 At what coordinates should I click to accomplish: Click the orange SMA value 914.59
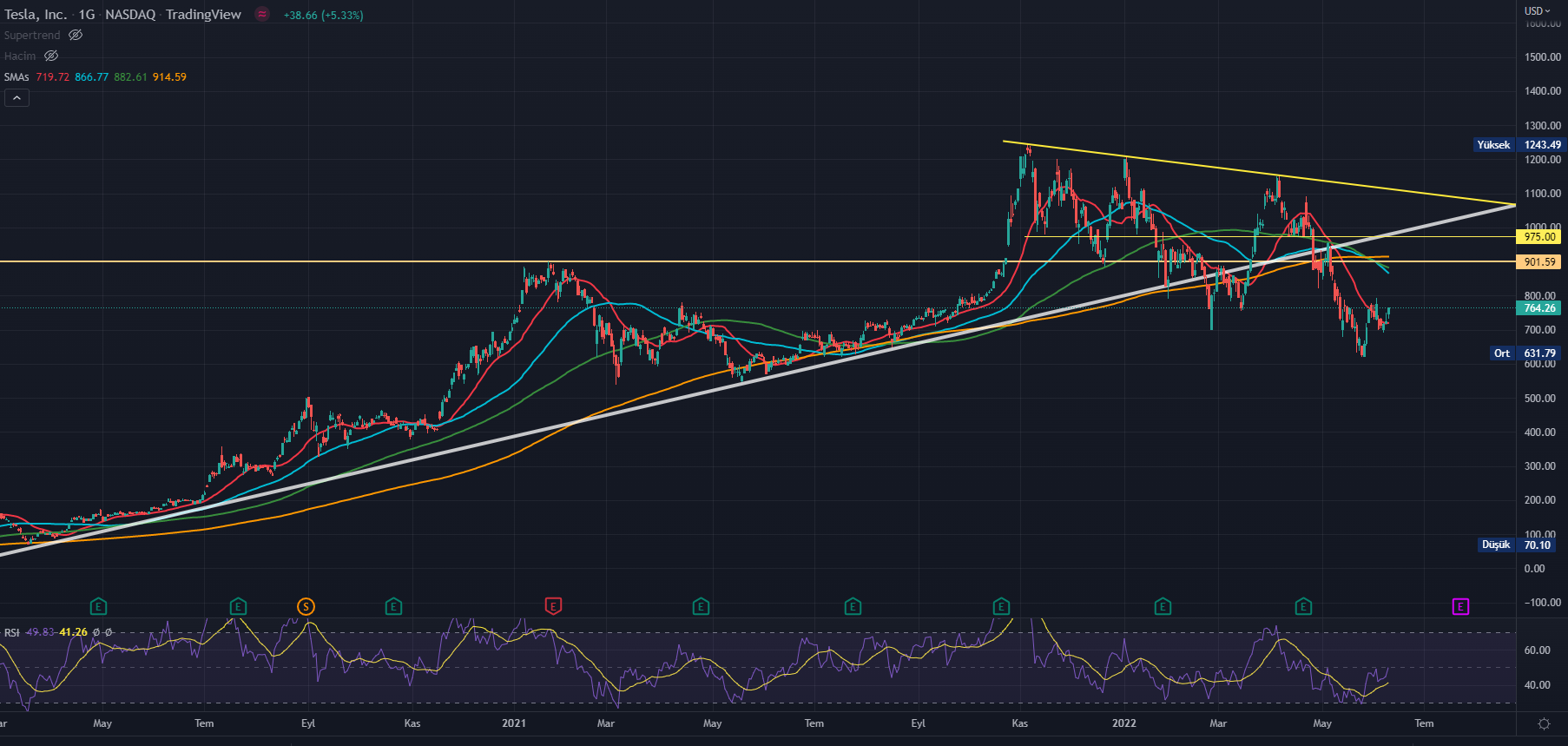169,77
